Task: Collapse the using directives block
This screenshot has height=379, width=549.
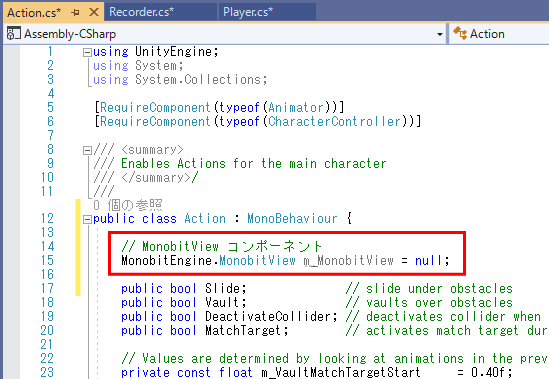Action: click(x=87, y=53)
